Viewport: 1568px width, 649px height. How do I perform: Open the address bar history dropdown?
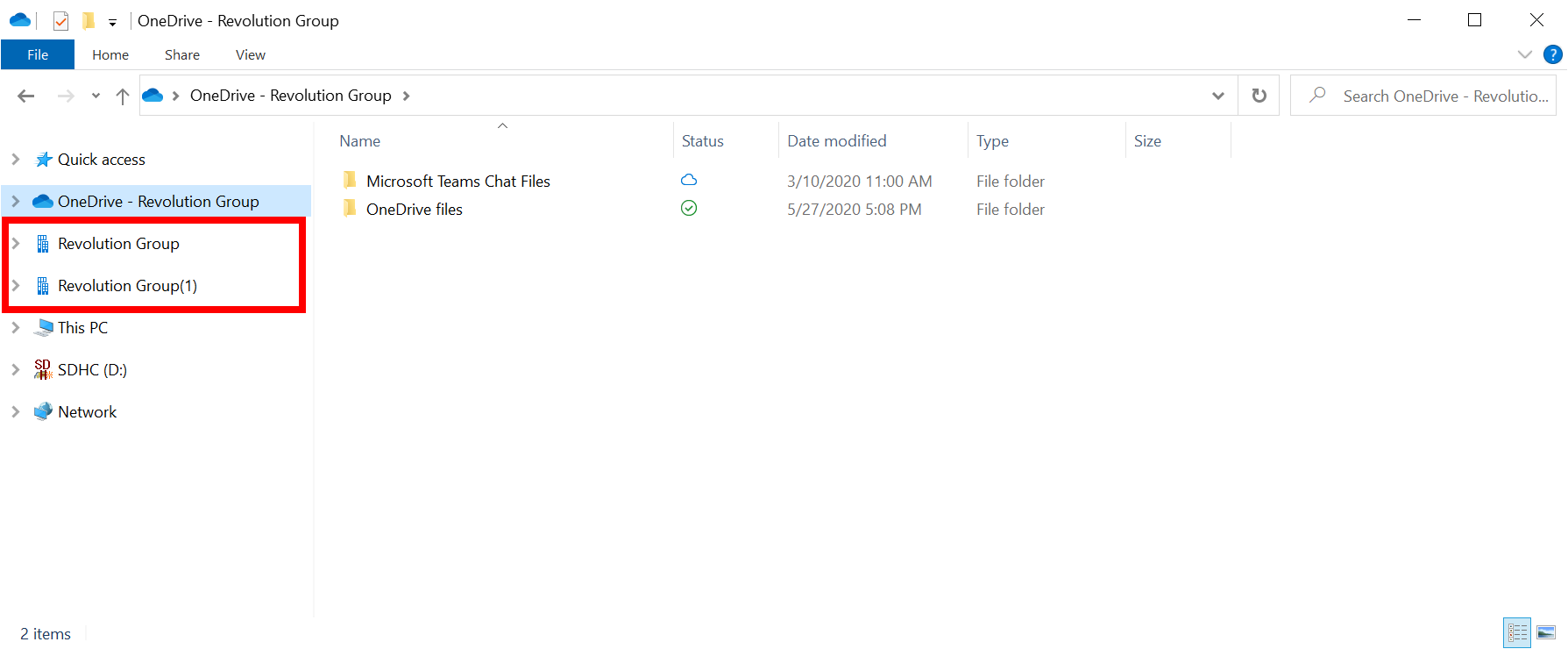tap(1218, 96)
